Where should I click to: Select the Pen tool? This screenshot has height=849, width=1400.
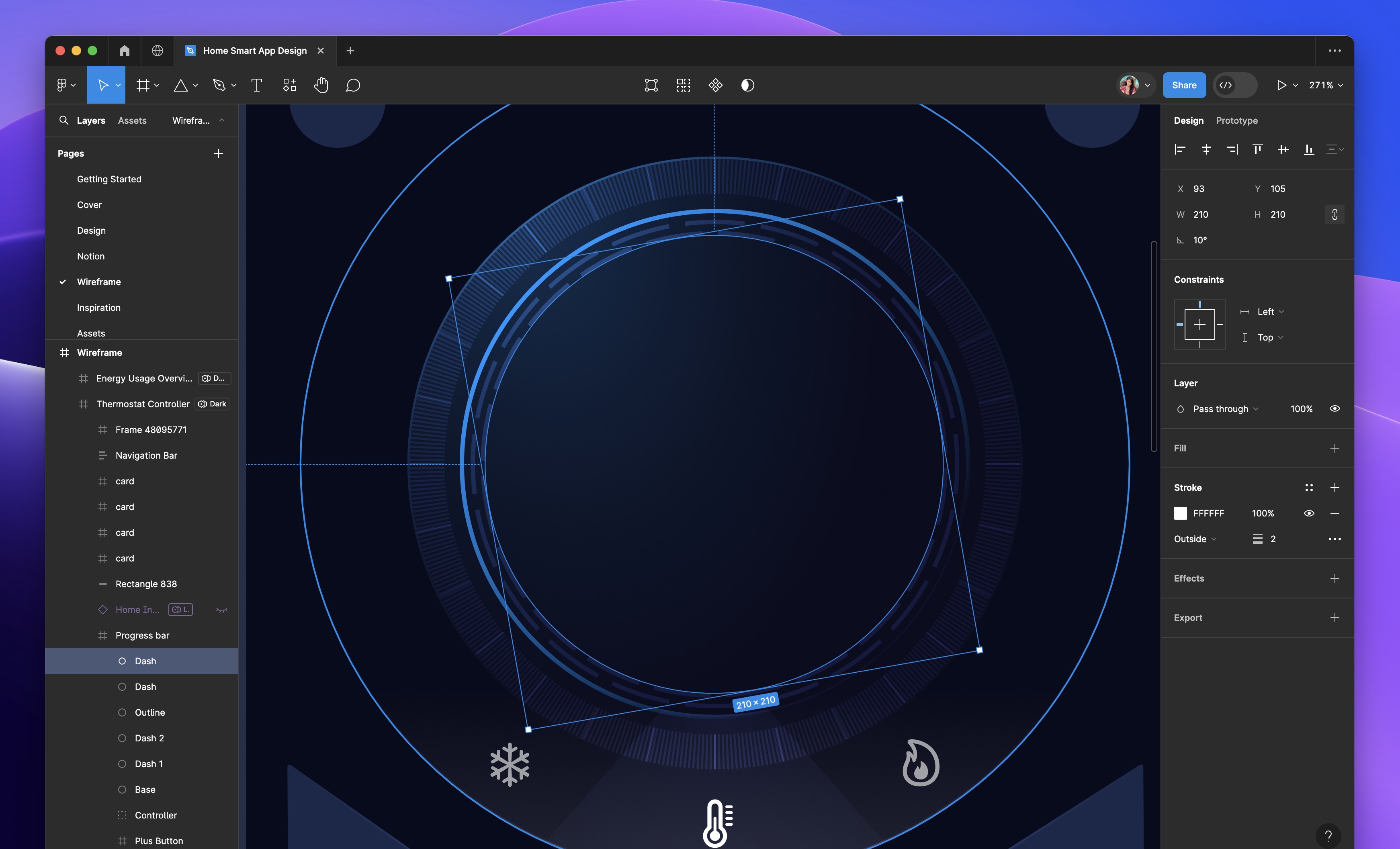[220, 85]
